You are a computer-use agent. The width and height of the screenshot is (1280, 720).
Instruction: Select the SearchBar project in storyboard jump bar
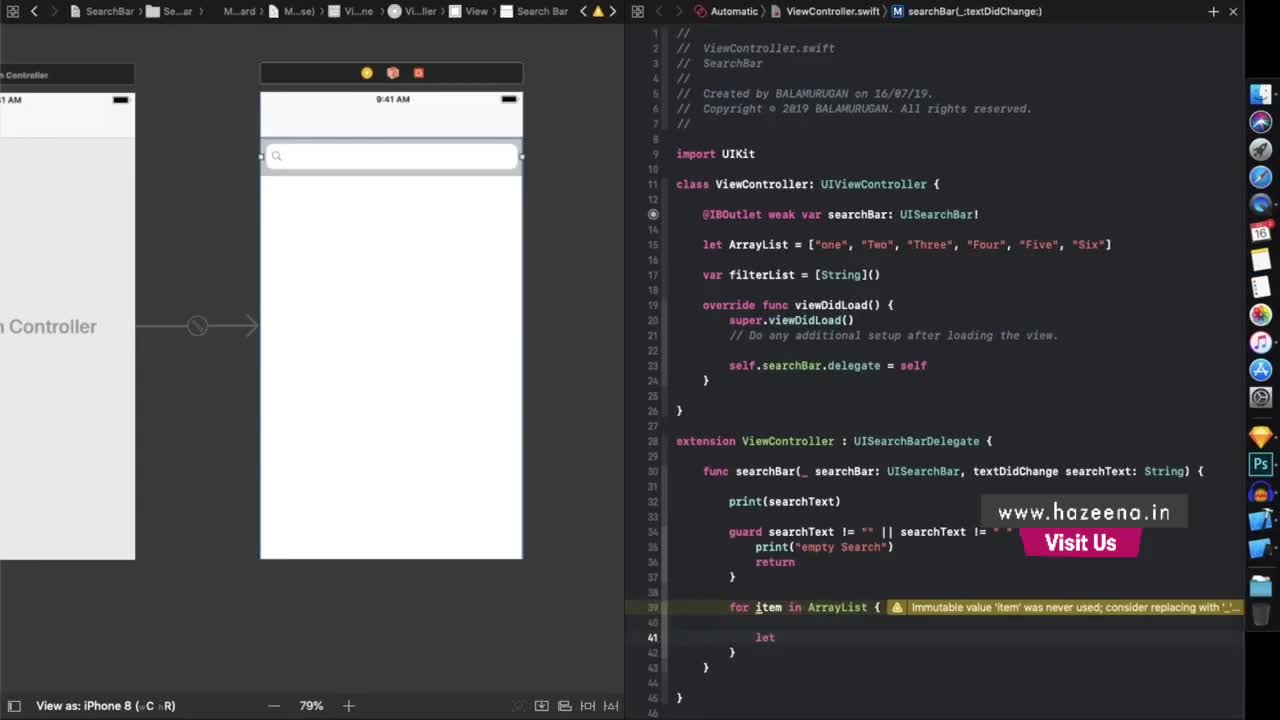pyautogui.click(x=101, y=11)
